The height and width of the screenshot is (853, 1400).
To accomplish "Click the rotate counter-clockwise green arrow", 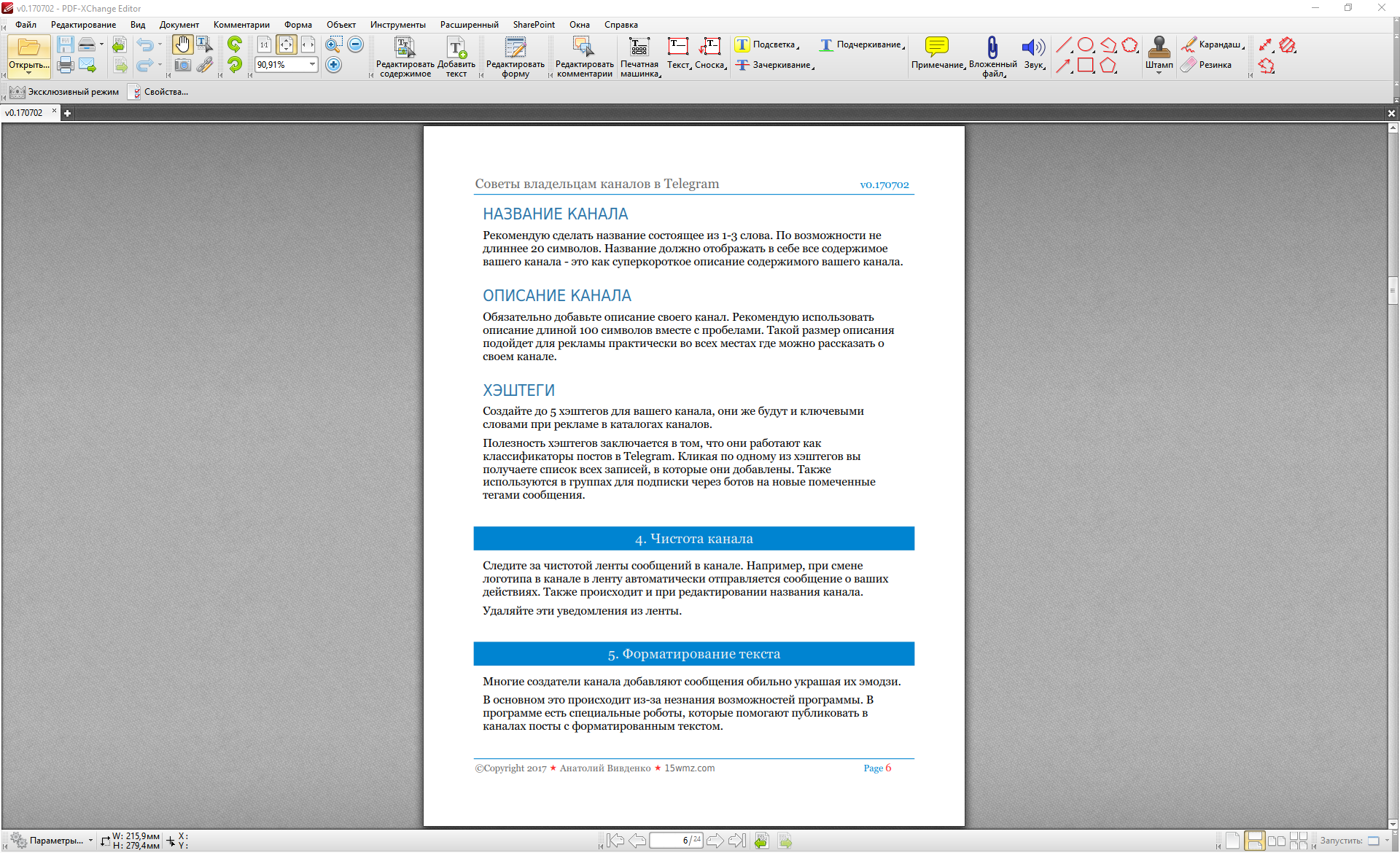I will [235, 45].
